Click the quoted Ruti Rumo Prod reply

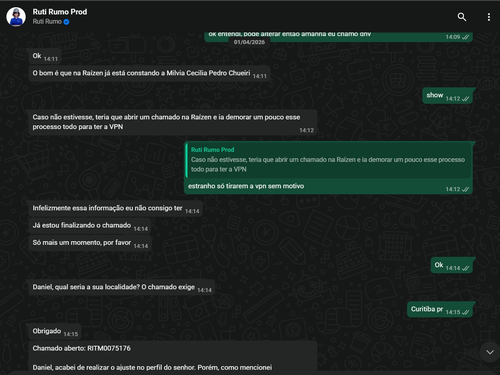pyautogui.click(x=328, y=160)
